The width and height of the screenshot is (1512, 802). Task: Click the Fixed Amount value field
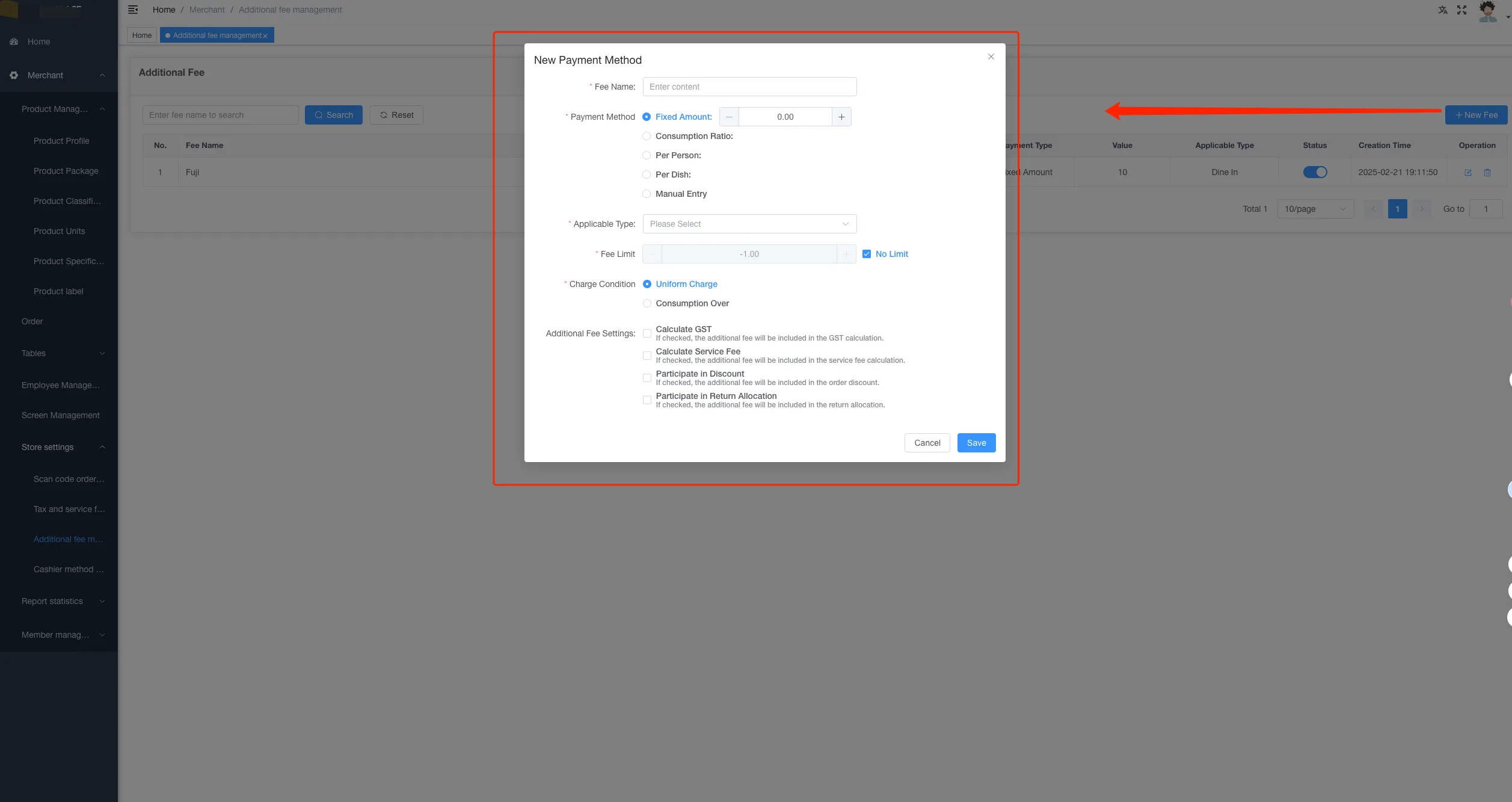785,117
